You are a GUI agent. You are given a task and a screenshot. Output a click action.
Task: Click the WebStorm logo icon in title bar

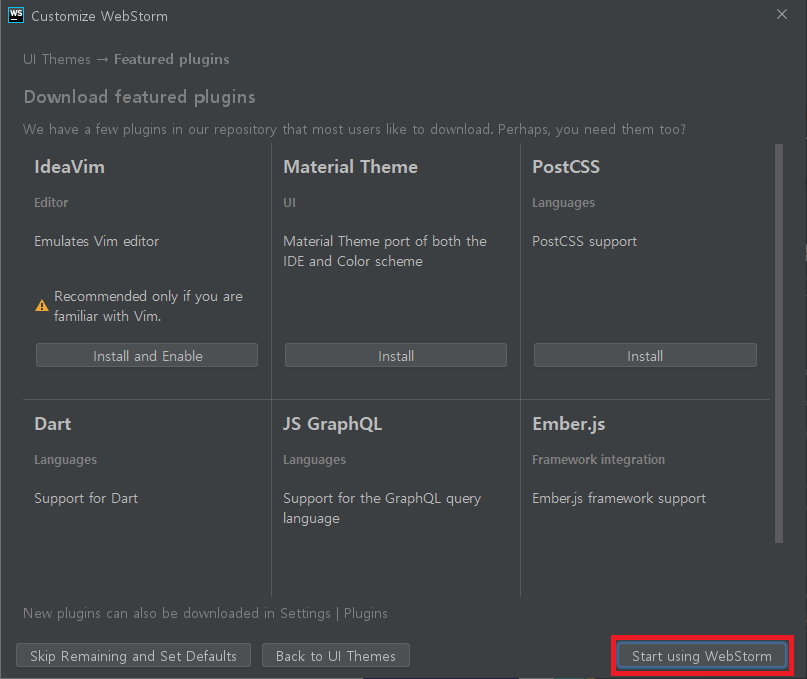(16, 15)
